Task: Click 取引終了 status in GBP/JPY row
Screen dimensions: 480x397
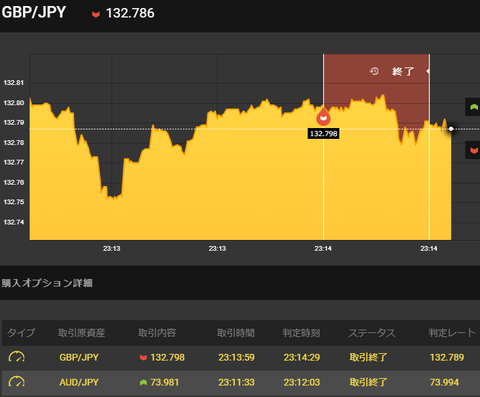Action: click(368, 357)
